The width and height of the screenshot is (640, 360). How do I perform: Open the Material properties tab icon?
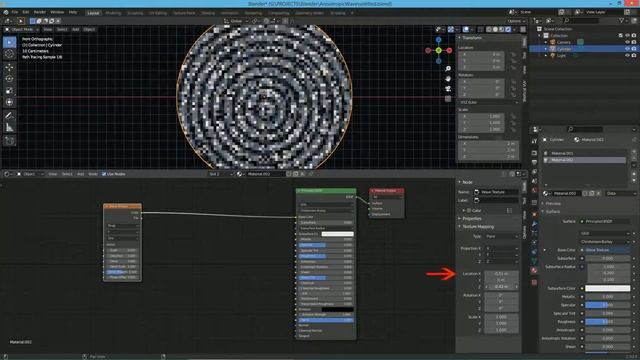(x=534, y=270)
